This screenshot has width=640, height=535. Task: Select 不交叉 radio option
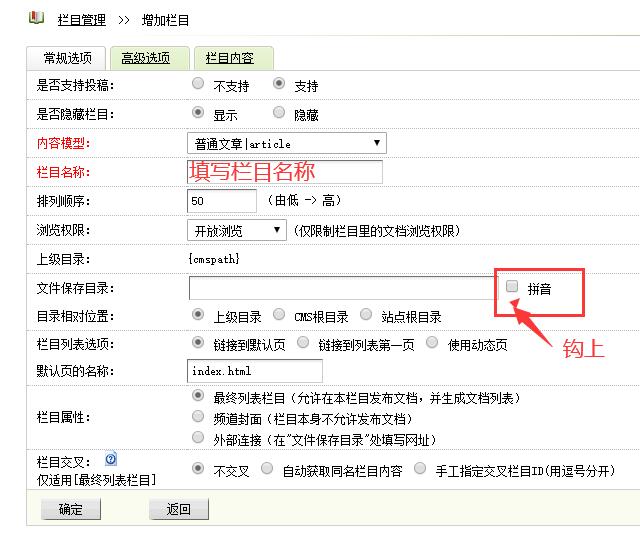(198, 468)
